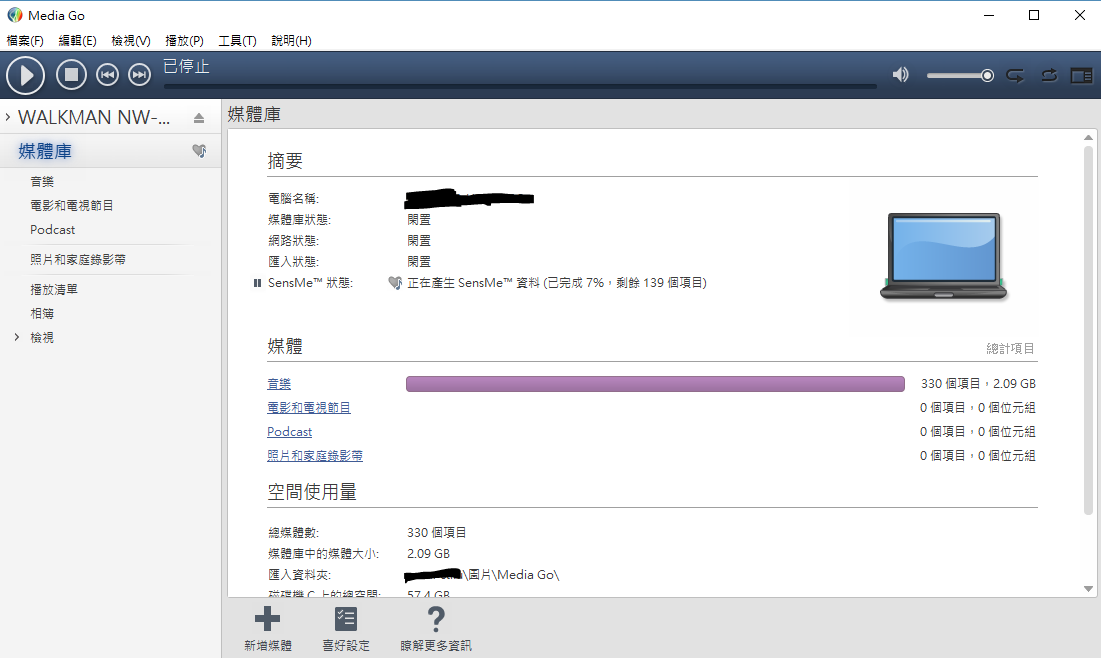
Task: Stop playback with the Stop button
Action: pyautogui.click(x=71, y=74)
